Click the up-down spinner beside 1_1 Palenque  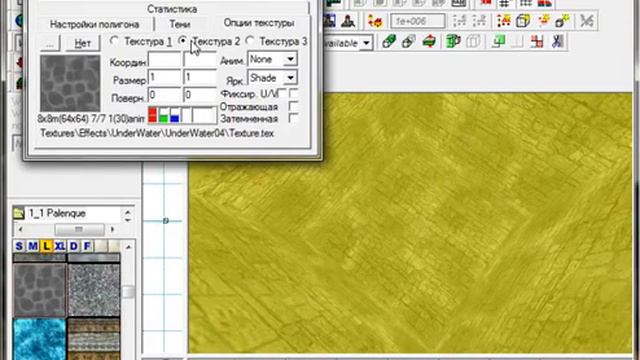point(128,216)
